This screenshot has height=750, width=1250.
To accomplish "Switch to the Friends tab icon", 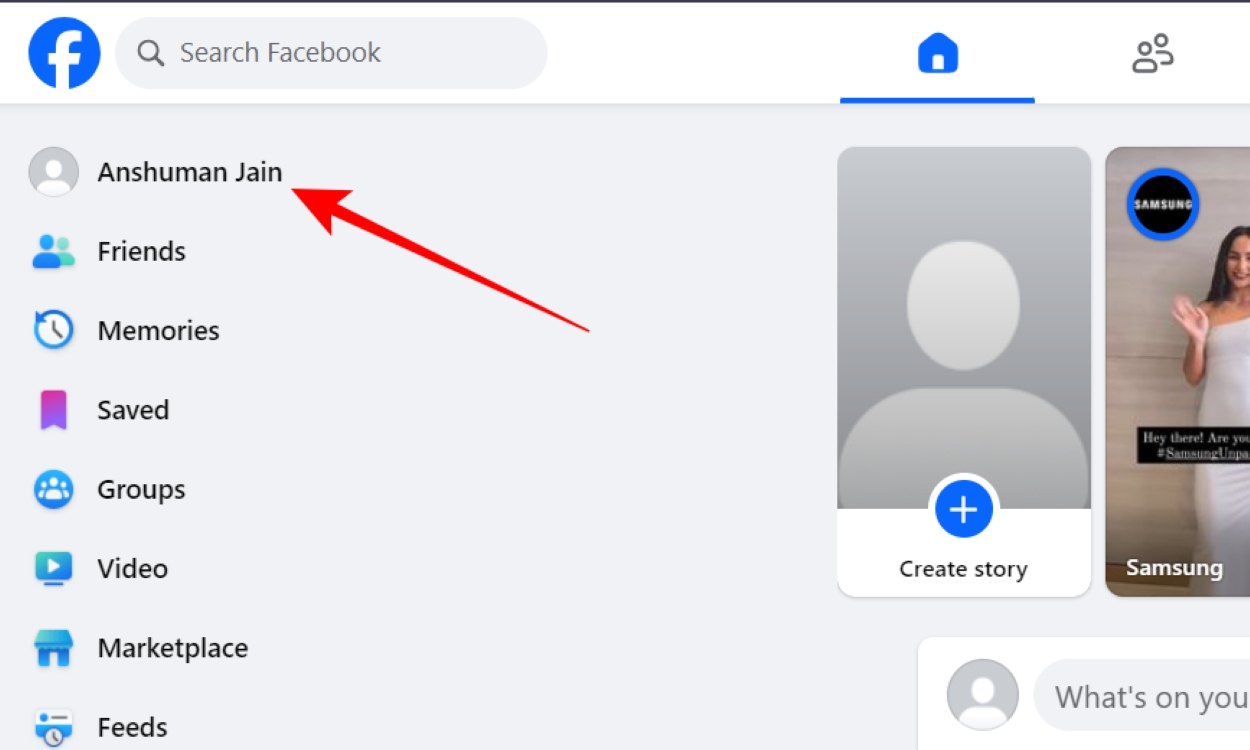I will (x=1152, y=53).
